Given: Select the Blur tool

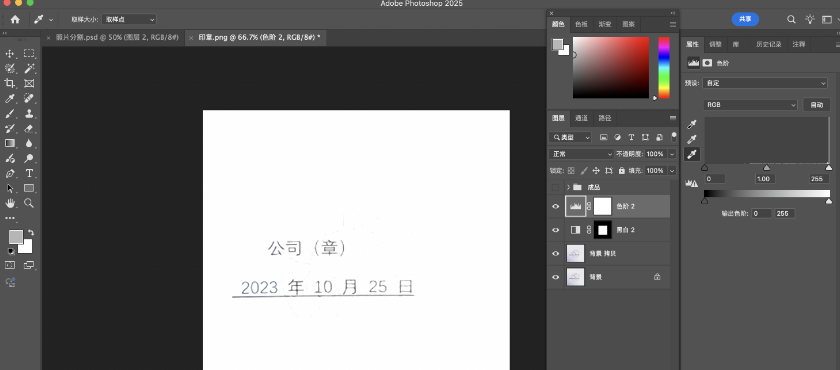Looking at the screenshot, I should point(29,144).
